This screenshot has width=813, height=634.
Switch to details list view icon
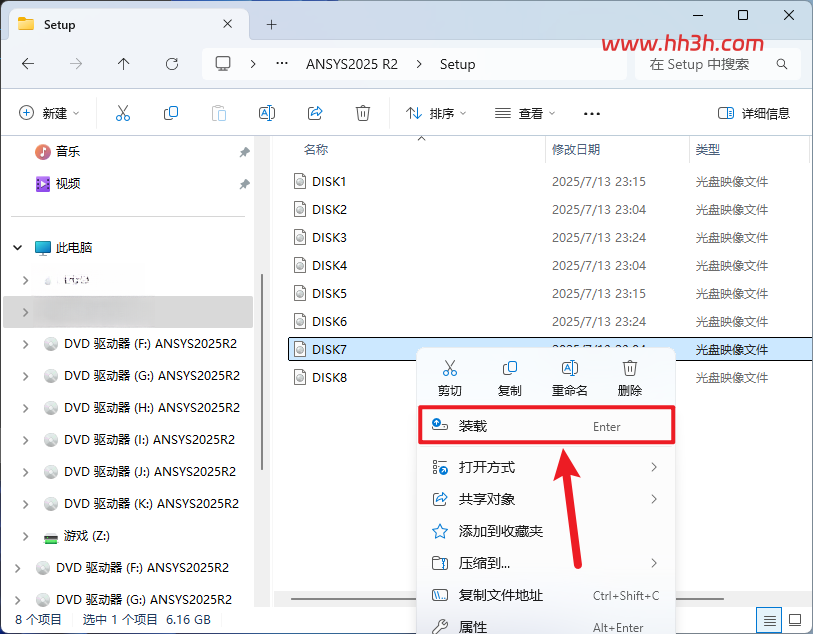pyautogui.click(x=769, y=619)
